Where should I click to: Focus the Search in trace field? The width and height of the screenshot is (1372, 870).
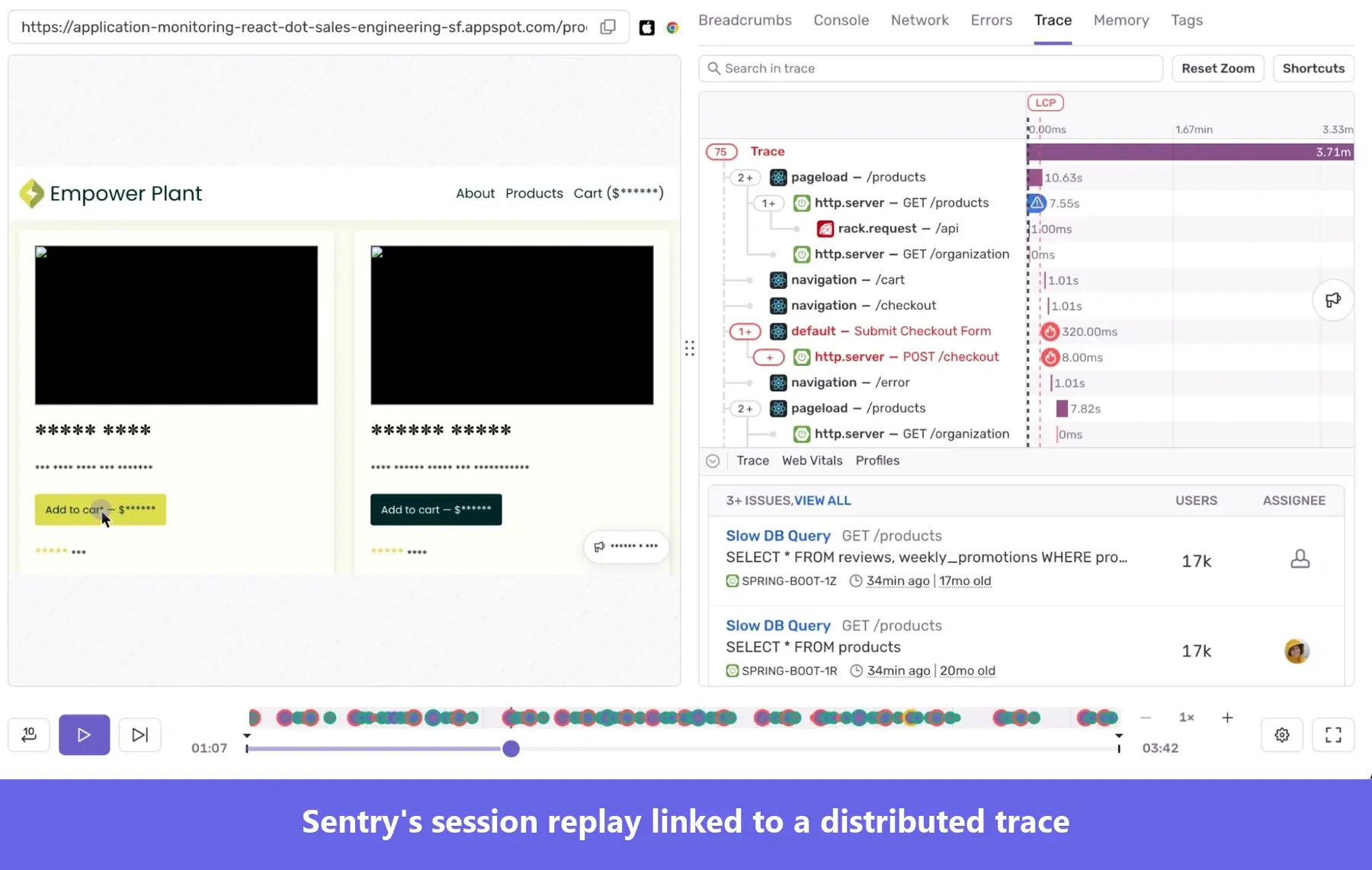coord(930,69)
